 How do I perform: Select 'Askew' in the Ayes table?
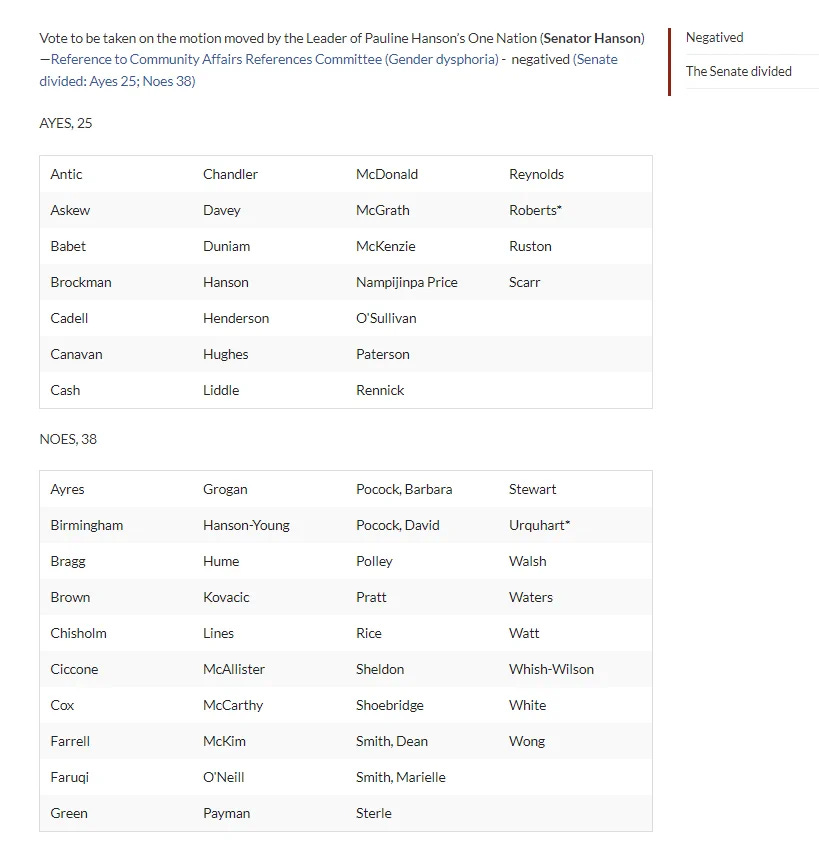[x=70, y=210]
